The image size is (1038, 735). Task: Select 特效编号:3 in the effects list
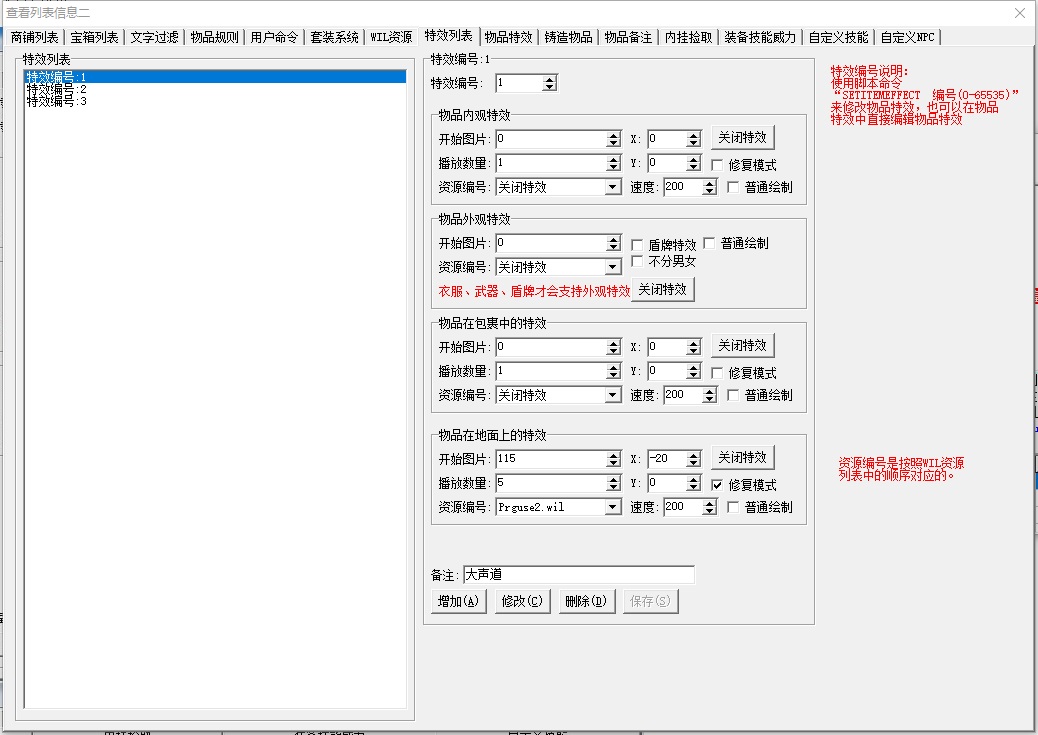(x=57, y=101)
